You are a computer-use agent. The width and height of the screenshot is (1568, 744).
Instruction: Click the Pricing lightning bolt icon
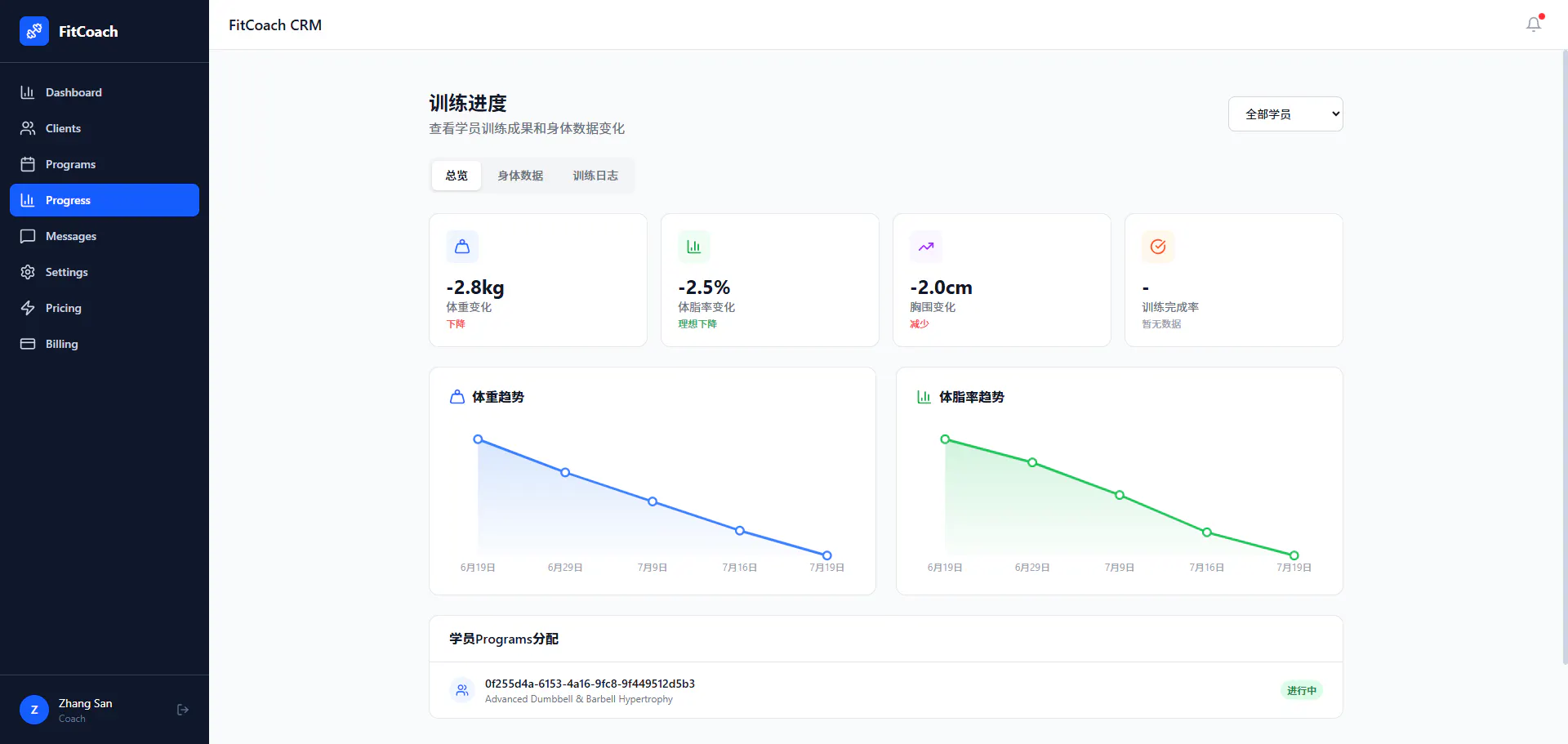click(28, 308)
